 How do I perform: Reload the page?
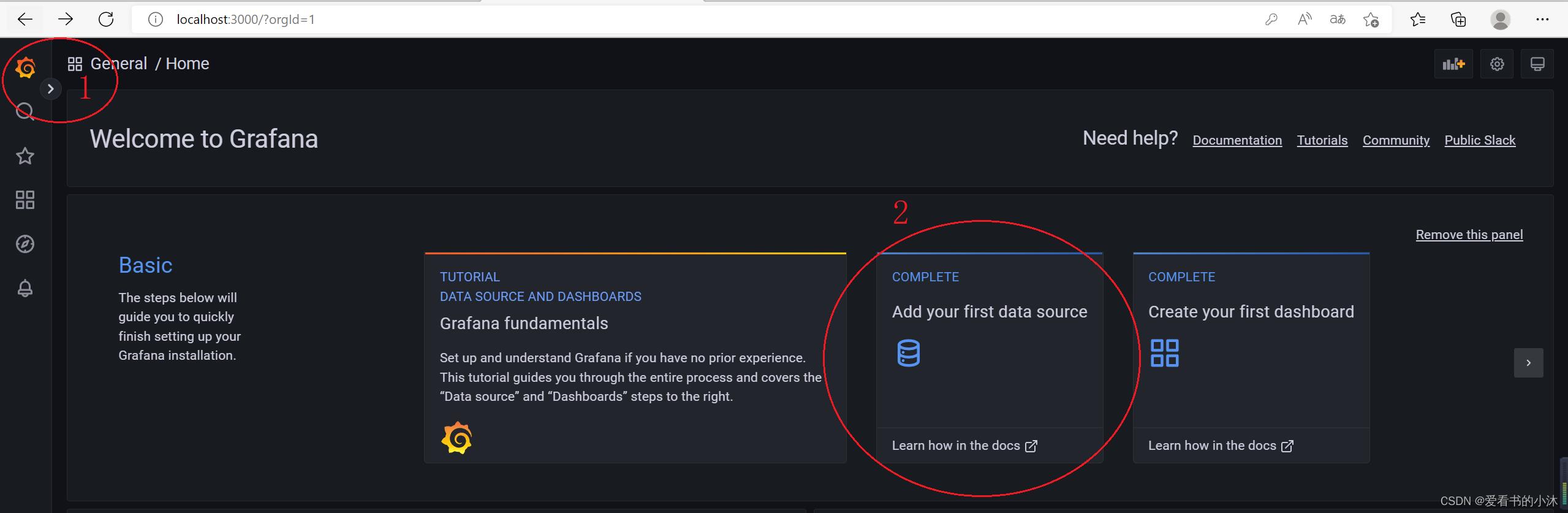coord(106,20)
